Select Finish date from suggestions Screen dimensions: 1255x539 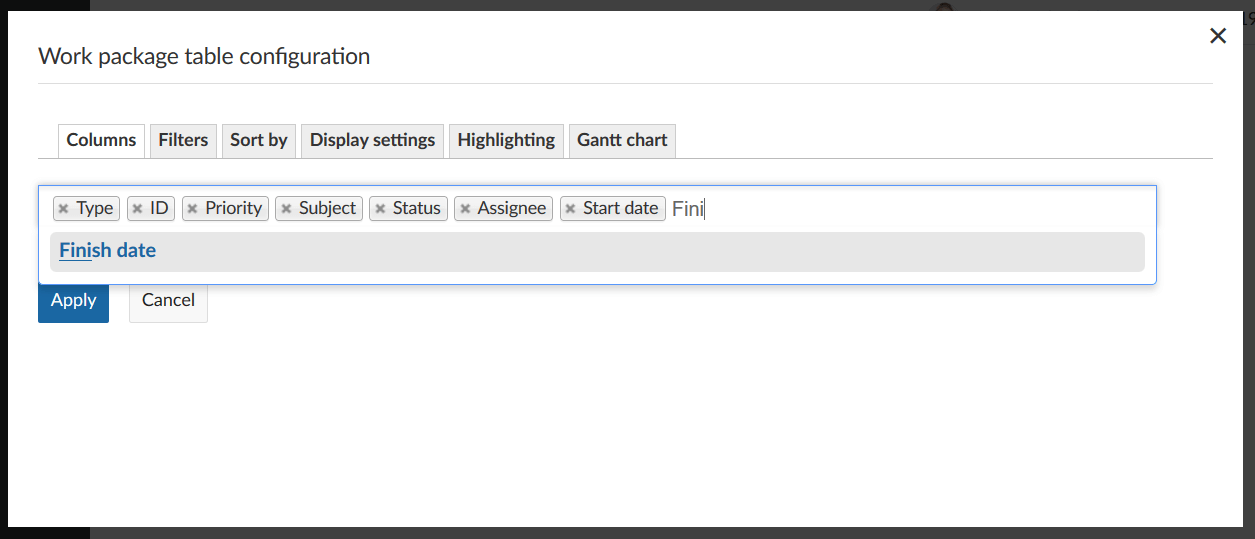(108, 251)
